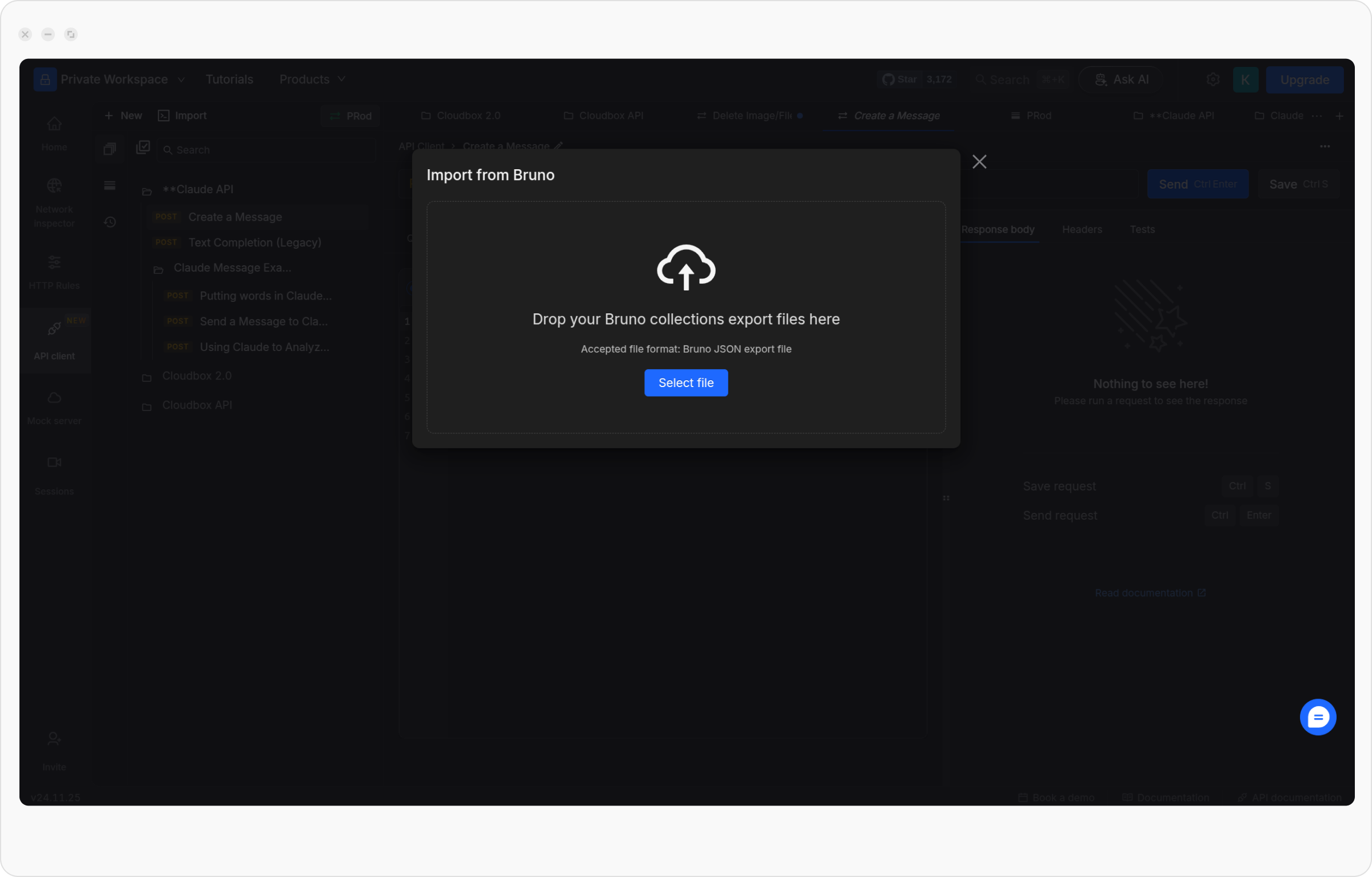This screenshot has width=1372, height=877.
Task: Open the chat support bubble
Action: (x=1317, y=716)
